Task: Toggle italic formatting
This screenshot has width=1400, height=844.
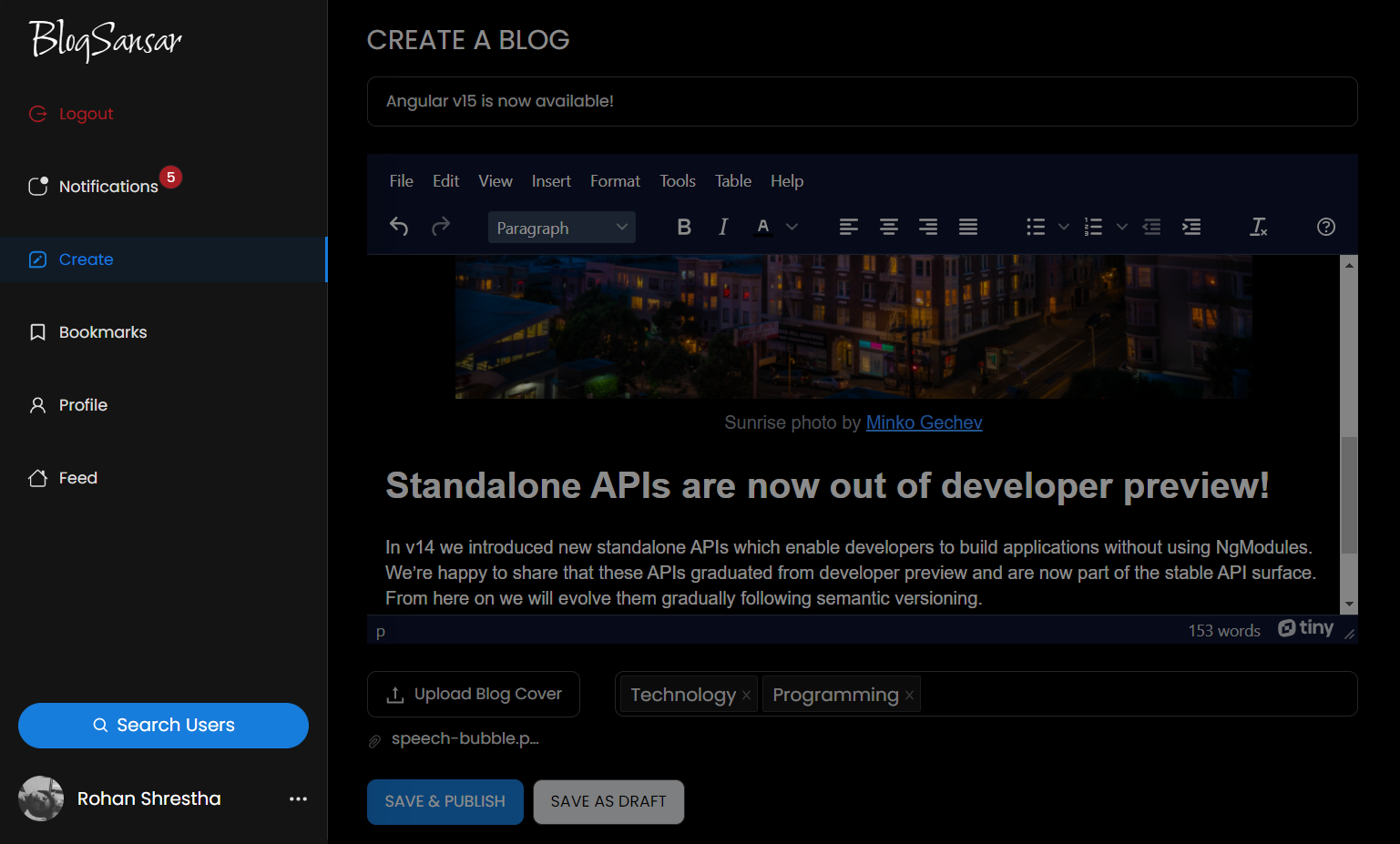Action: tap(723, 227)
